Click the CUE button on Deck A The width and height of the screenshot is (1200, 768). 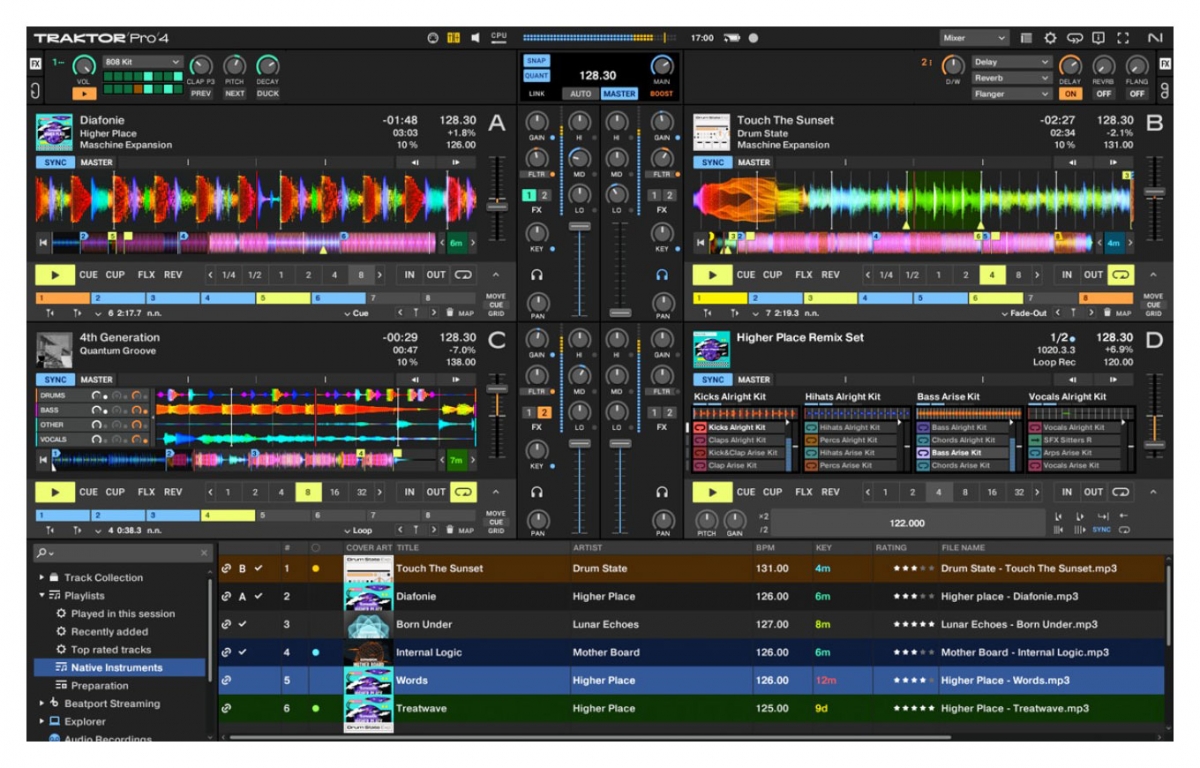pos(89,275)
